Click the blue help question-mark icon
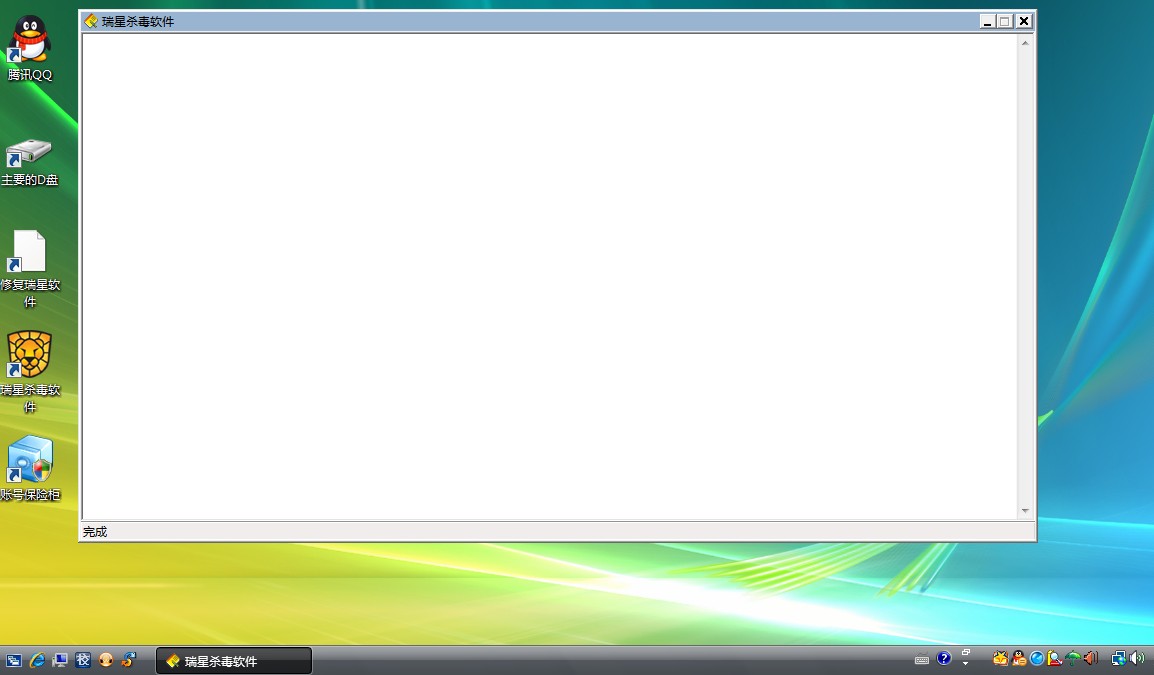This screenshot has height=675, width=1154. pos(944,658)
